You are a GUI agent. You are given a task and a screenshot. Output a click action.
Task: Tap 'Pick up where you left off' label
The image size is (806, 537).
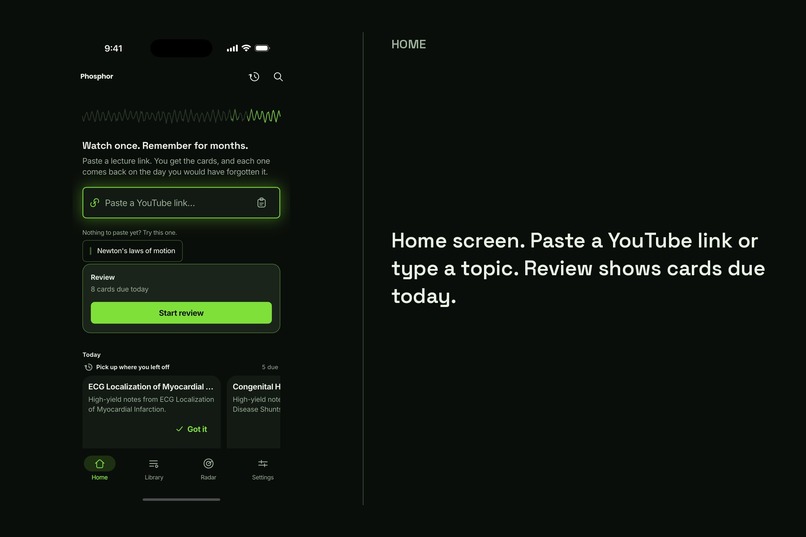click(x=133, y=367)
